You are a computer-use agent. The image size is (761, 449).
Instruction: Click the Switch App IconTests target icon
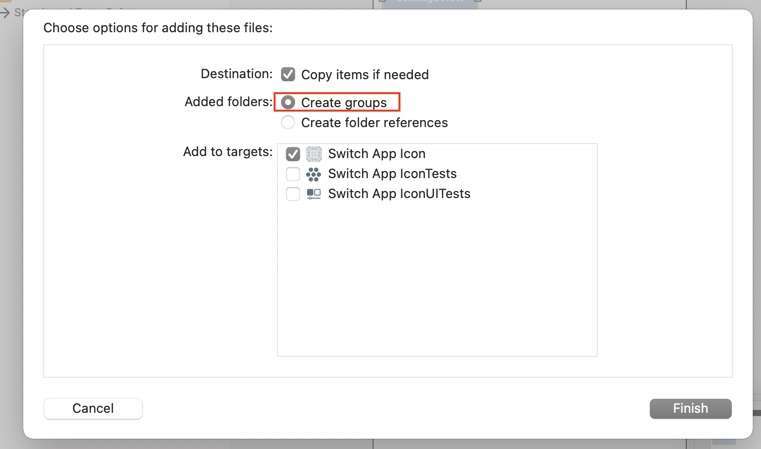pyautogui.click(x=314, y=174)
